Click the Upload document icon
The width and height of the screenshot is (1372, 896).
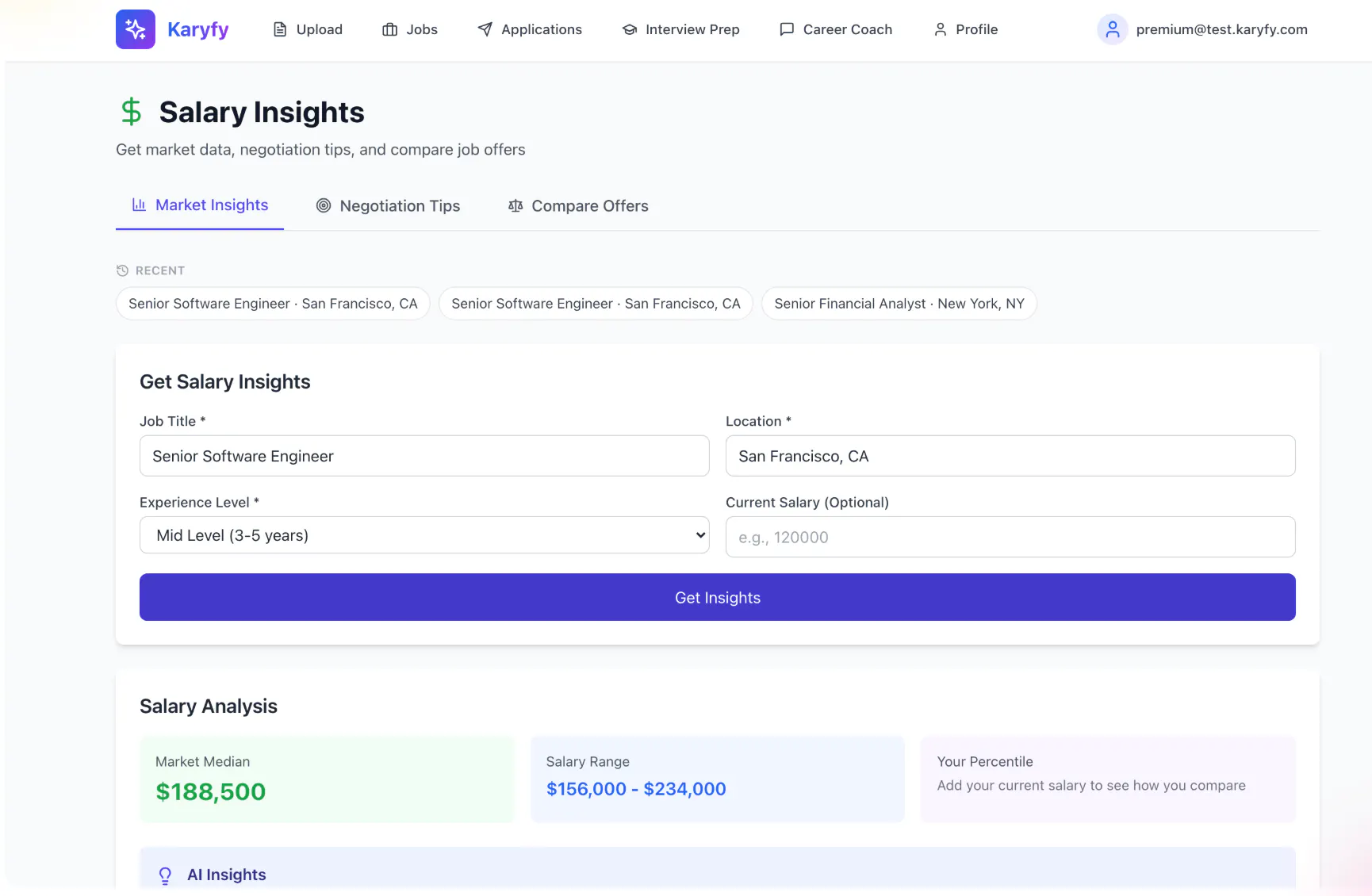(280, 29)
